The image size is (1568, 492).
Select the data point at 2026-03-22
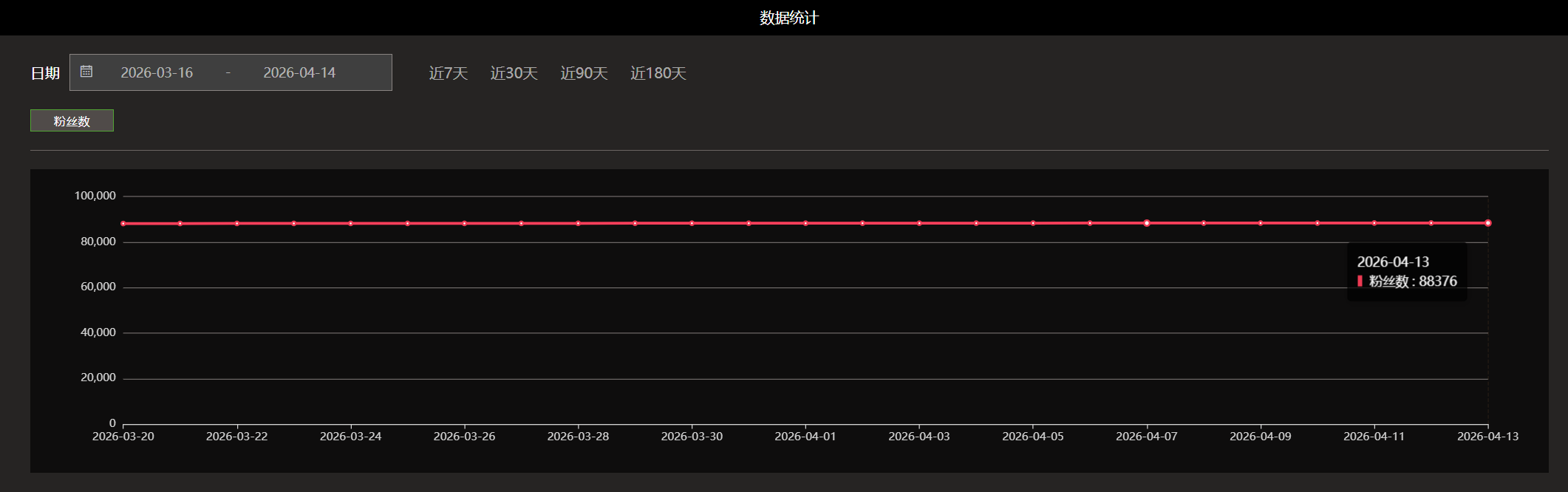237,223
